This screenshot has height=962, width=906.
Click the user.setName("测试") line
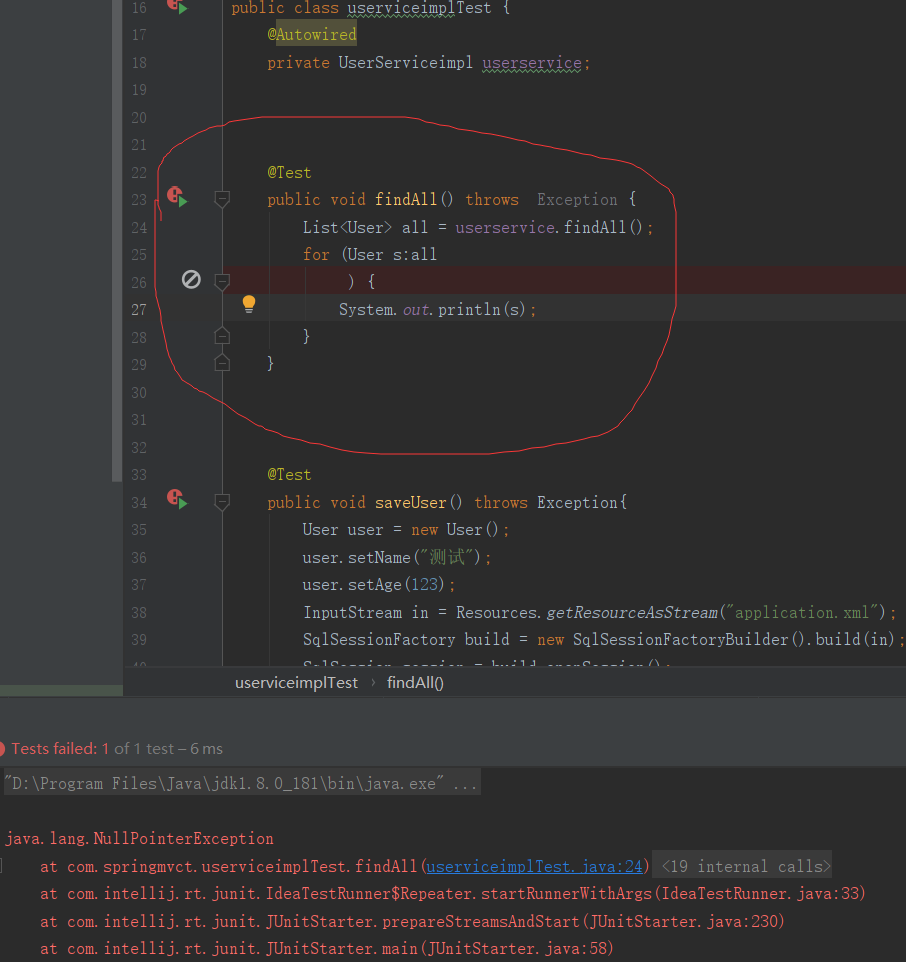(x=396, y=558)
